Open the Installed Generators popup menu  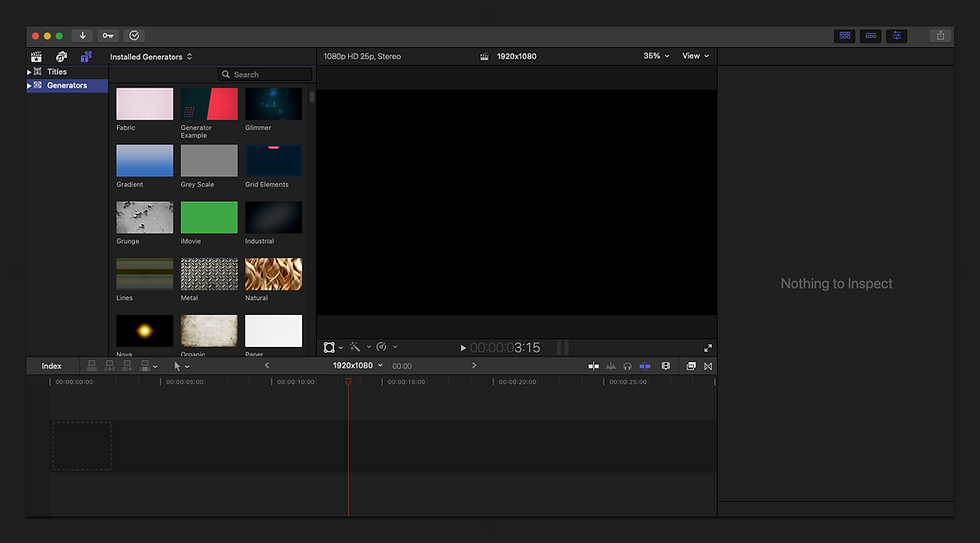point(151,57)
